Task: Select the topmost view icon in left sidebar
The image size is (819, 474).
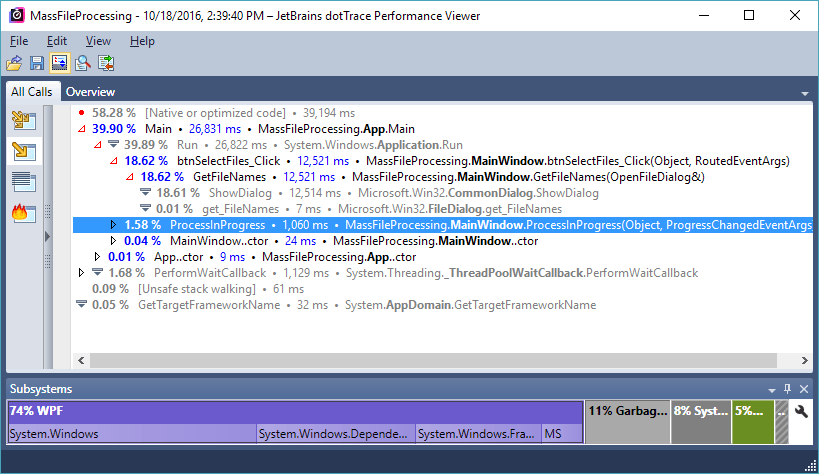Action: (x=24, y=121)
